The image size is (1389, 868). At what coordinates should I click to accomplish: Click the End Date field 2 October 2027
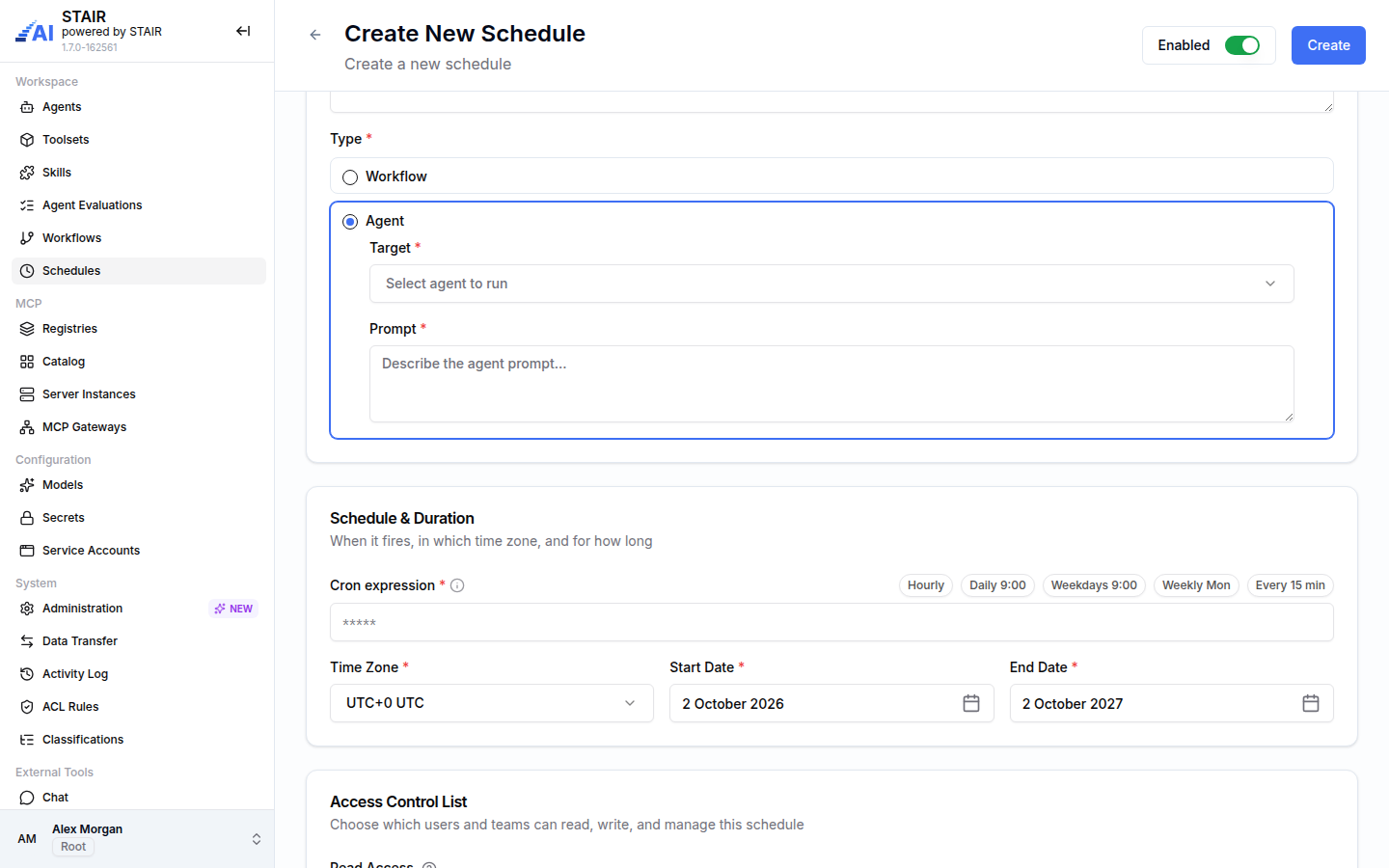click(x=1171, y=703)
